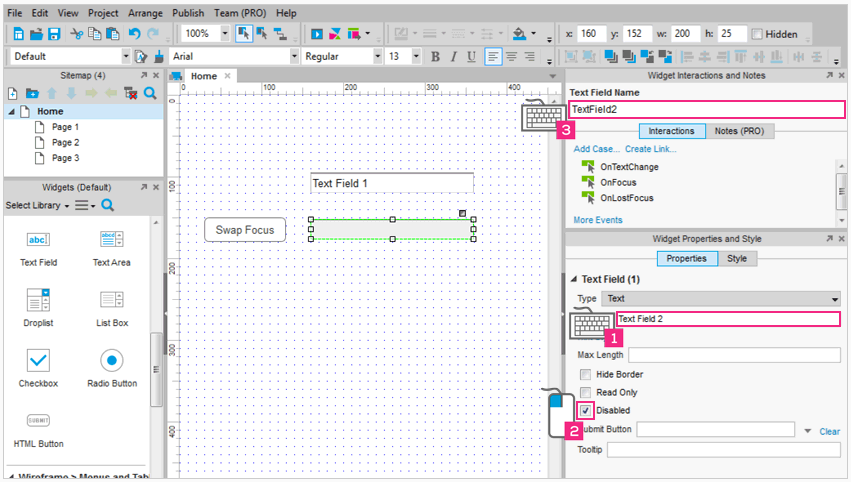This screenshot has width=851, height=482.
Task: Click the Cut scissors icon
Action: point(76,34)
